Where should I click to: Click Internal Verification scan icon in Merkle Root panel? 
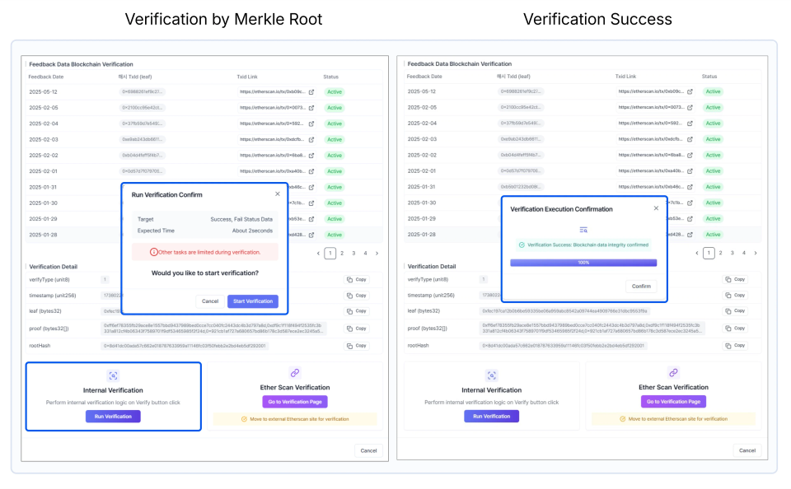[113, 375]
